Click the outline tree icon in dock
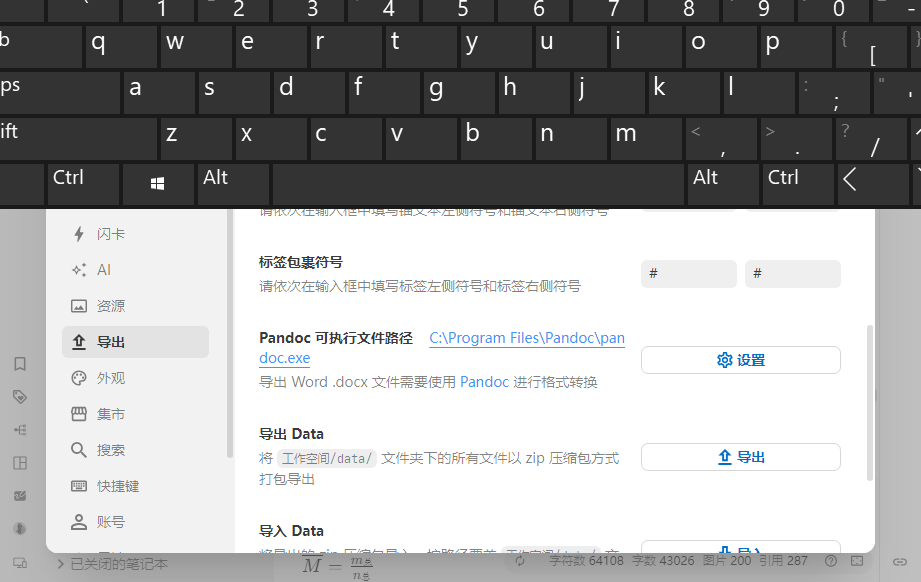The width and height of the screenshot is (921, 582). pyautogui.click(x=20, y=430)
